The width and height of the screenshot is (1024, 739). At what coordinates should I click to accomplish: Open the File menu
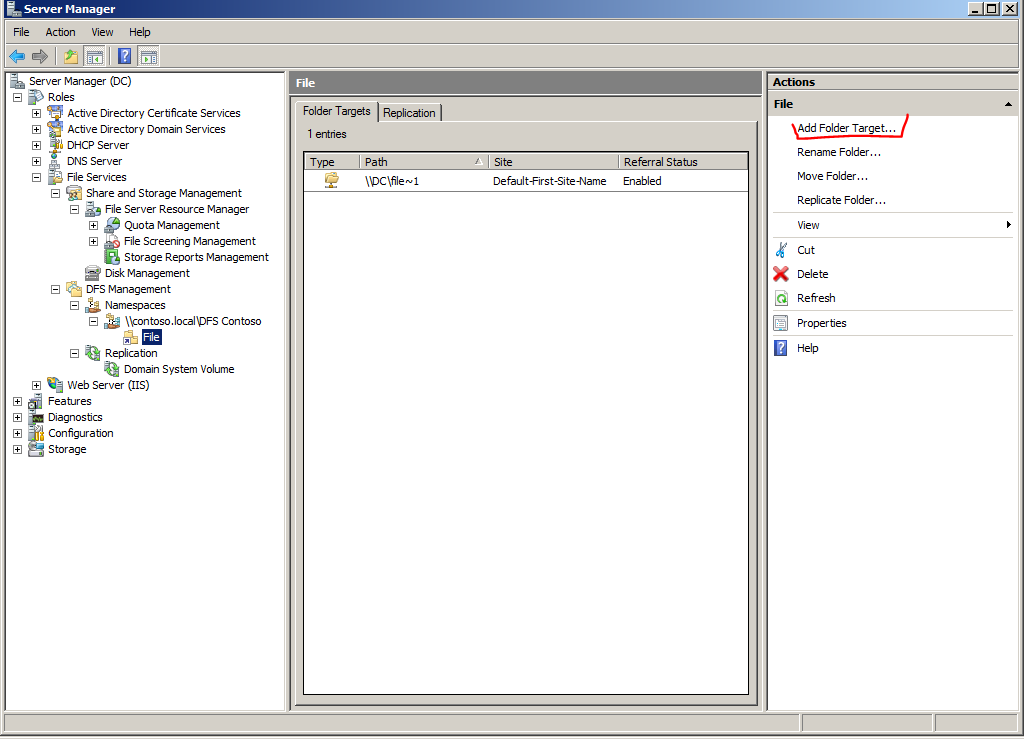(21, 32)
